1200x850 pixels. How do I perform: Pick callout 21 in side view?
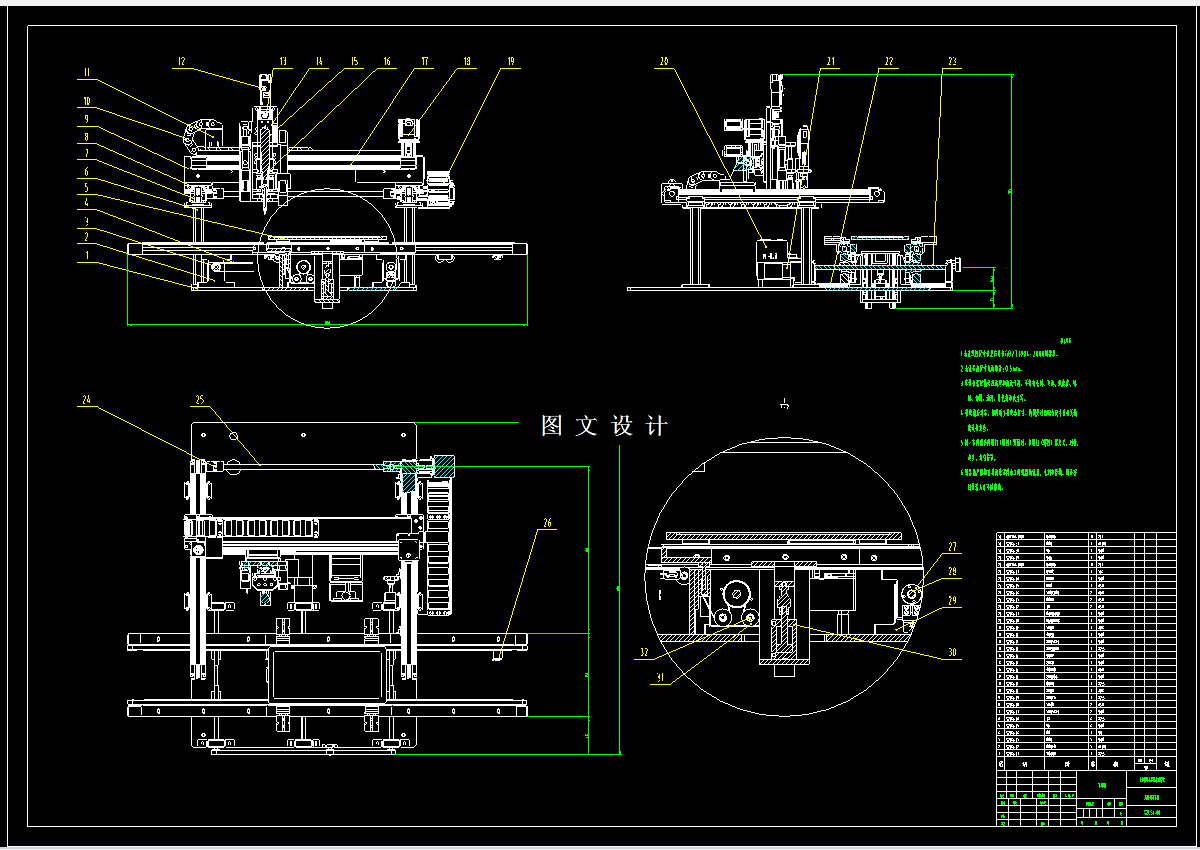830,61
